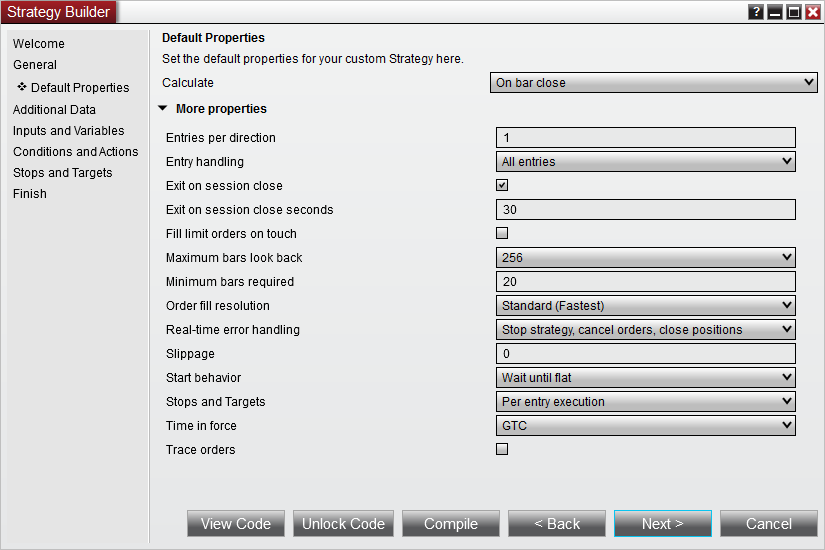Viewport: 825px width, 550px height.
Task: Click the Compile button
Action: click(451, 524)
